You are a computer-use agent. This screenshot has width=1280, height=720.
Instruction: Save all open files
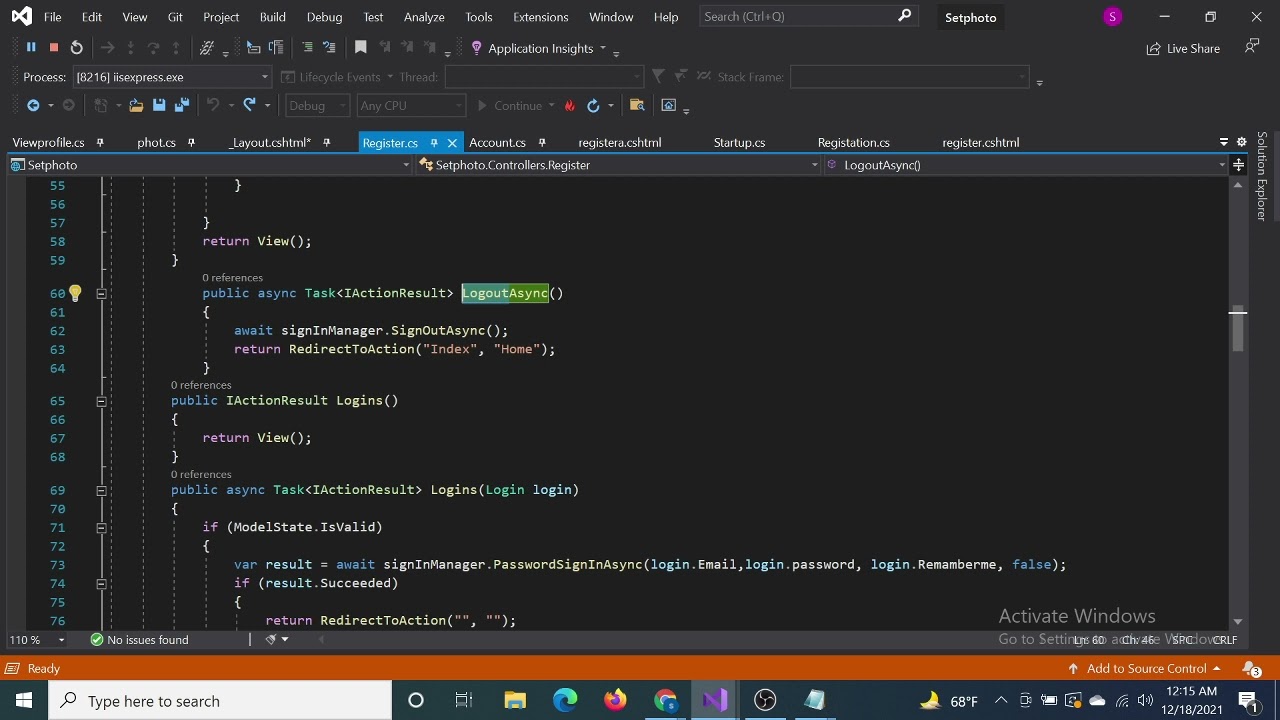coord(182,105)
